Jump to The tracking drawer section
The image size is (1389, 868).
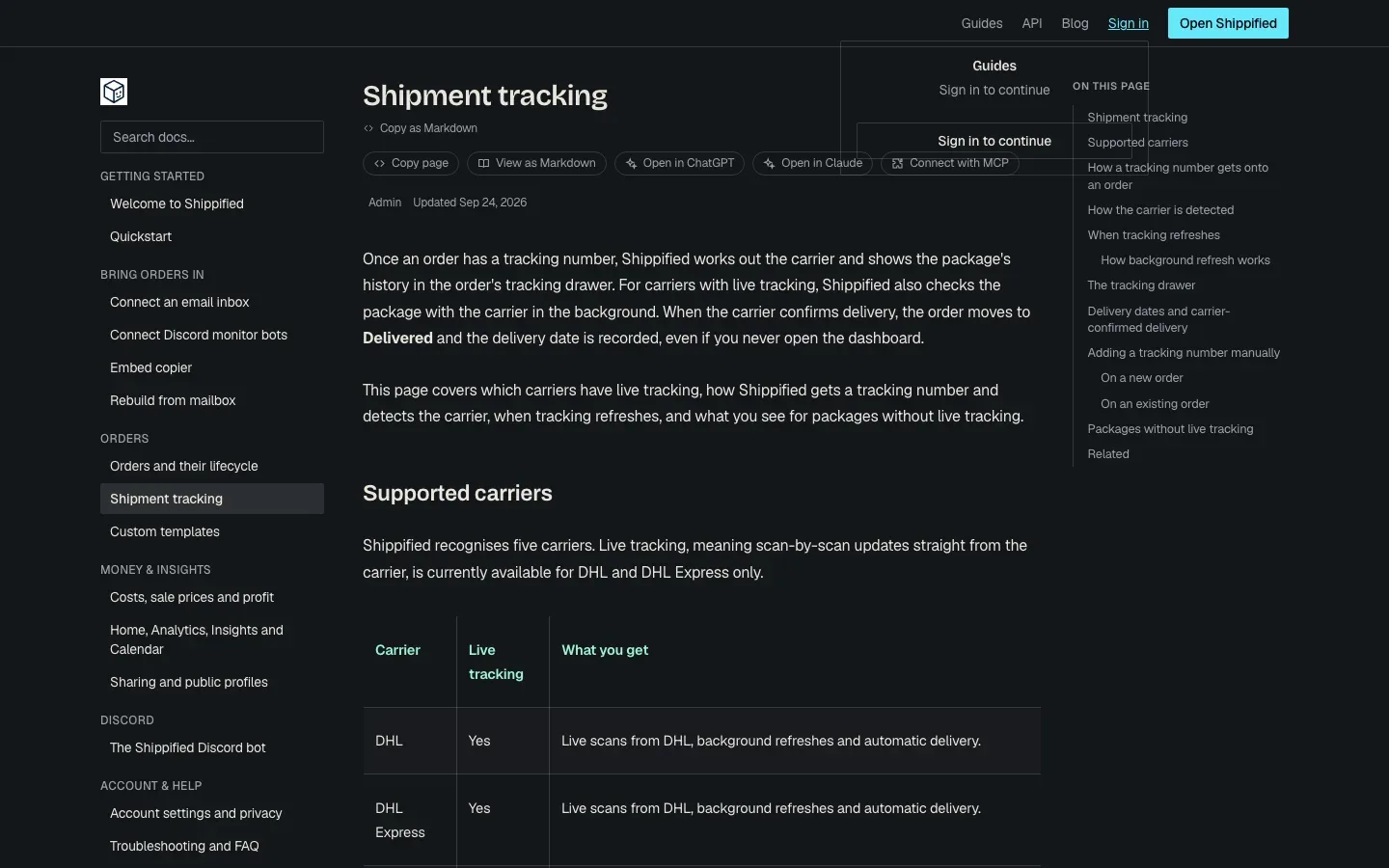tap(1141, 285)
